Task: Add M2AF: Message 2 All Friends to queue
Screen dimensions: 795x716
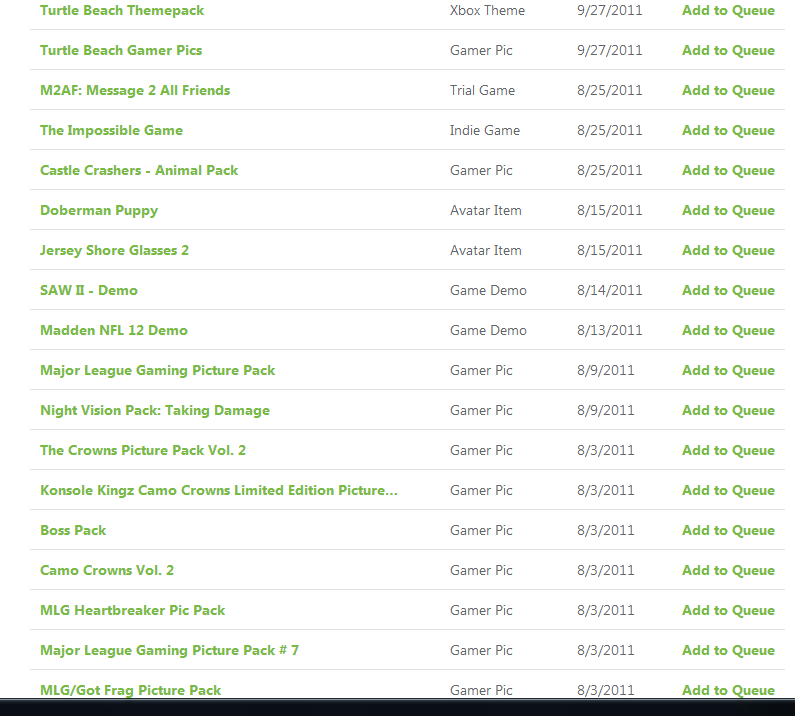Action: click(728, 91)
